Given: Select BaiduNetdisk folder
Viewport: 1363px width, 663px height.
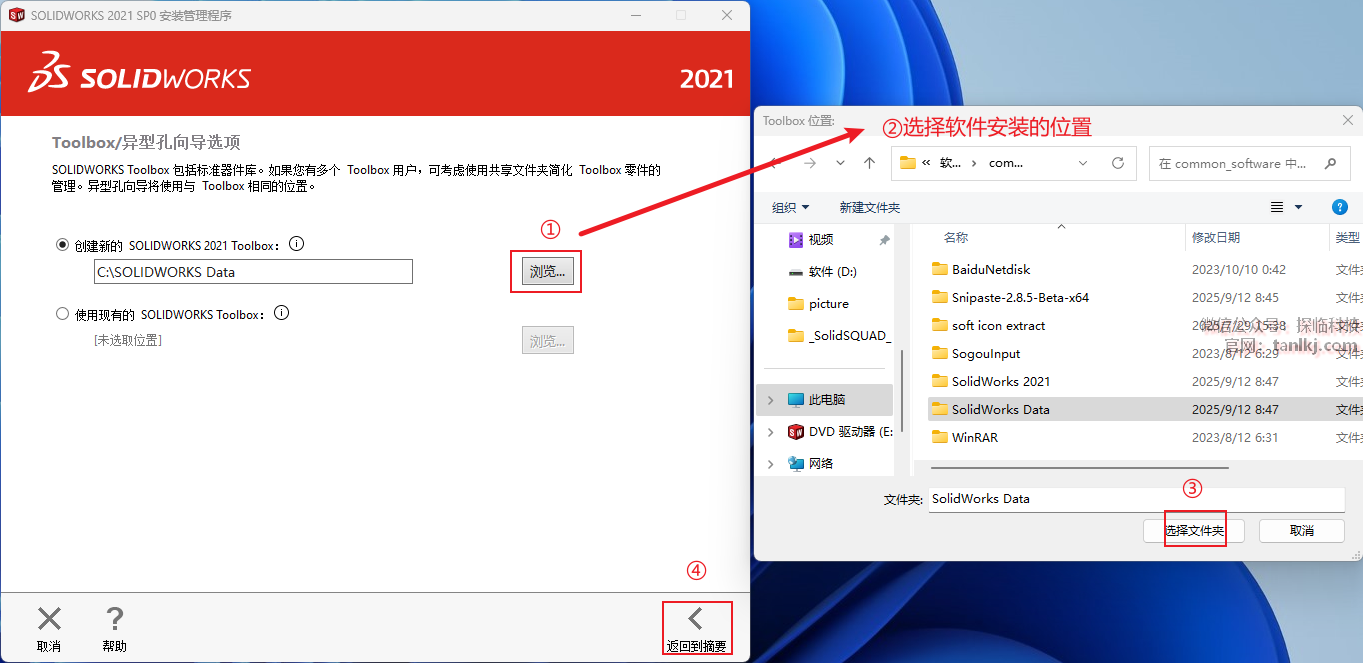Looking at the screenshot, I should tap(991, 269).
